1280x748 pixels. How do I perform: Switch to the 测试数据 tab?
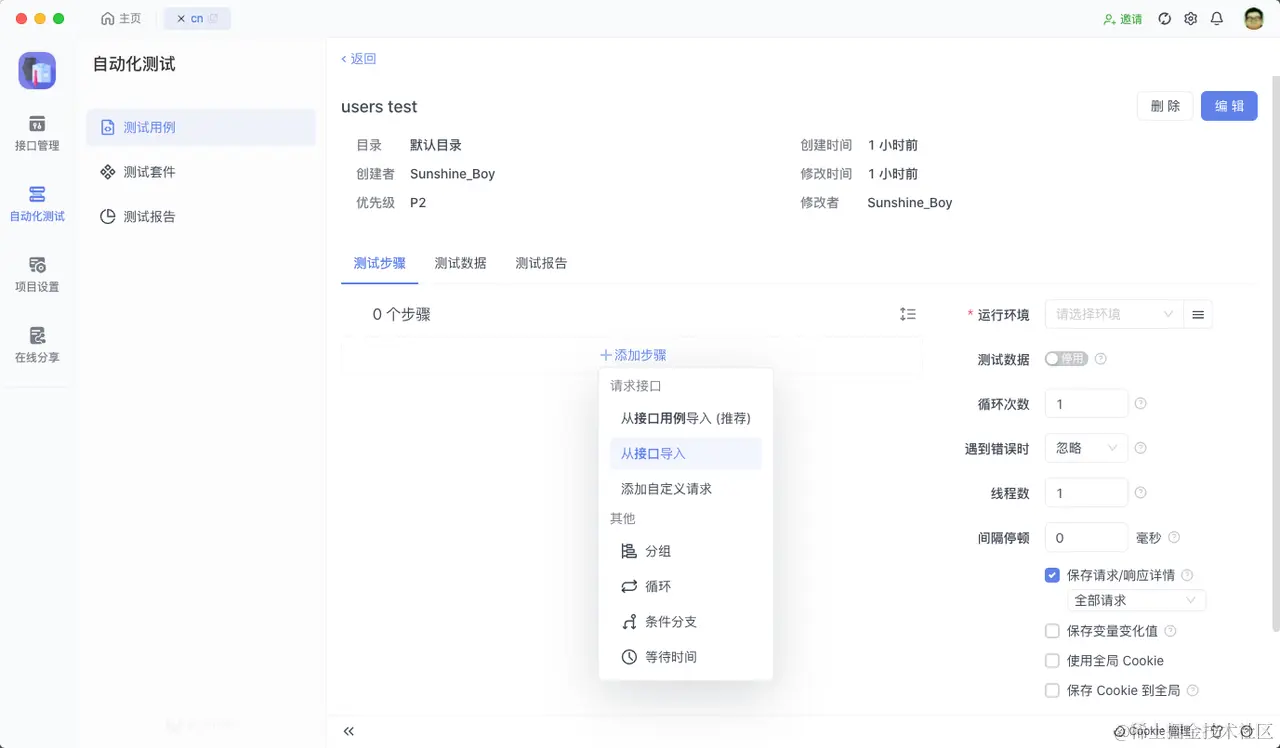[x=461, y=263]
